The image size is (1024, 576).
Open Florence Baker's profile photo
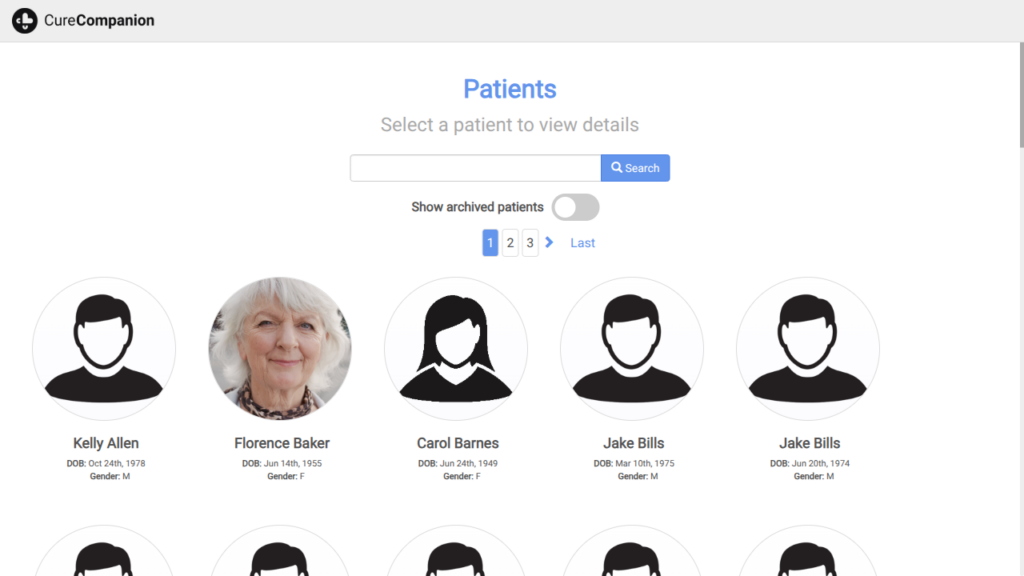(x=280, y=349)
